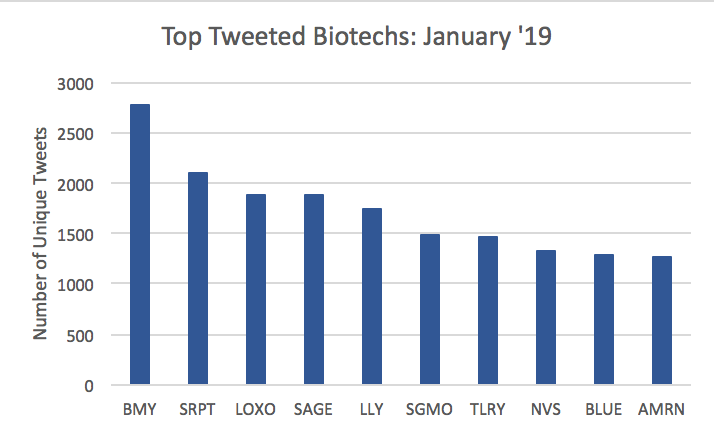Click the LLY bar
Image resolution: width=714 pixels, height=432 pixels.
click(x=372, y=296)
